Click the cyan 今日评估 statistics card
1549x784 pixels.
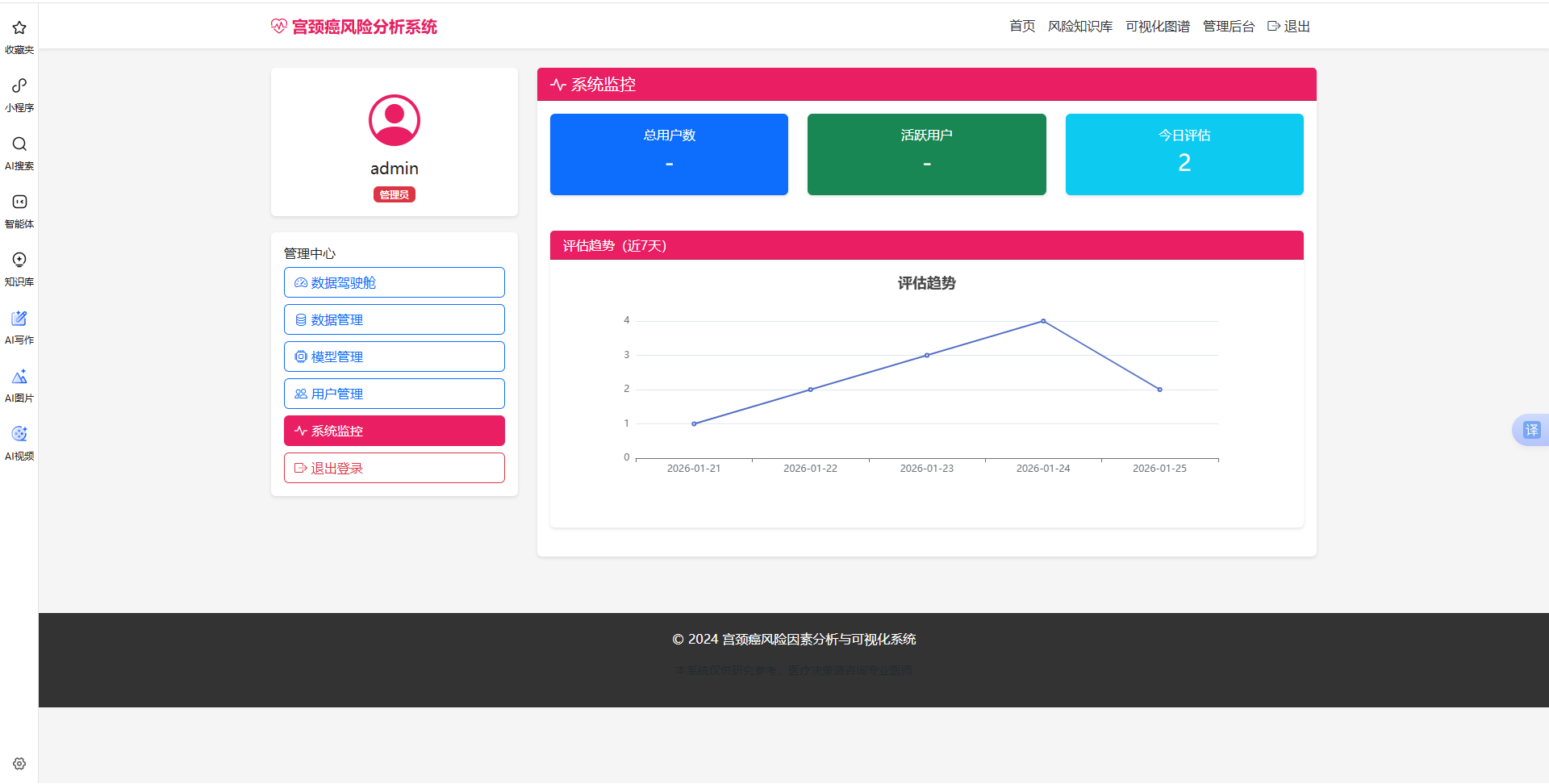pos(1184,154)
